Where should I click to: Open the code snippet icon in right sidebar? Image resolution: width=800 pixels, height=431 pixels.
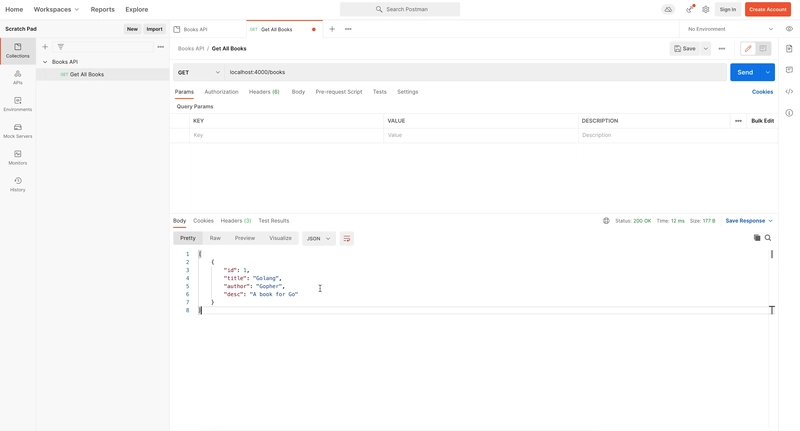tap(789, 91)
